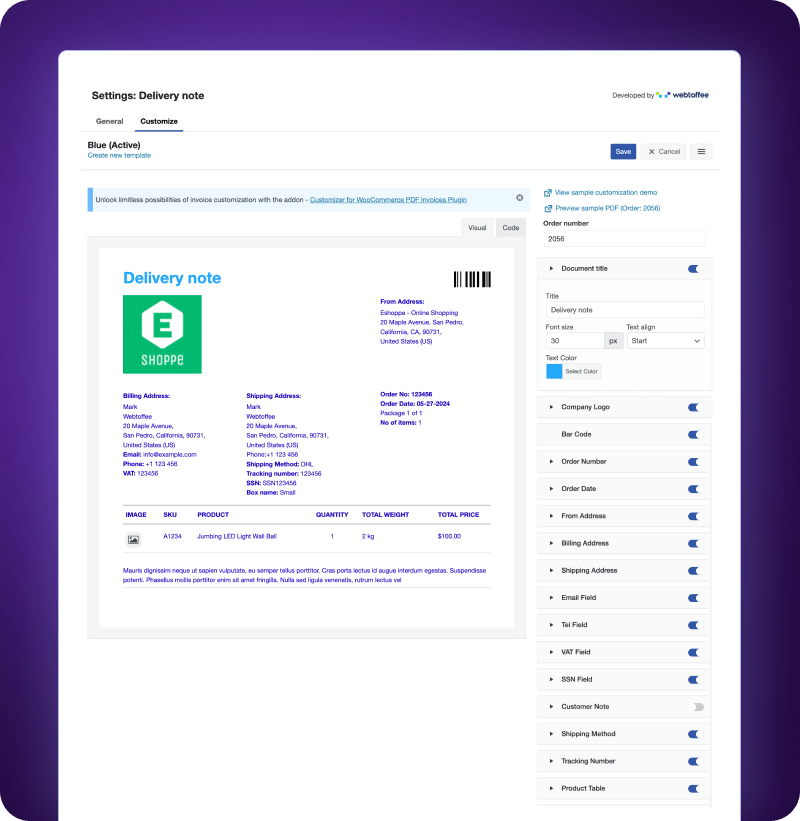Toggle the Email Field switch

tap(694, 598)
